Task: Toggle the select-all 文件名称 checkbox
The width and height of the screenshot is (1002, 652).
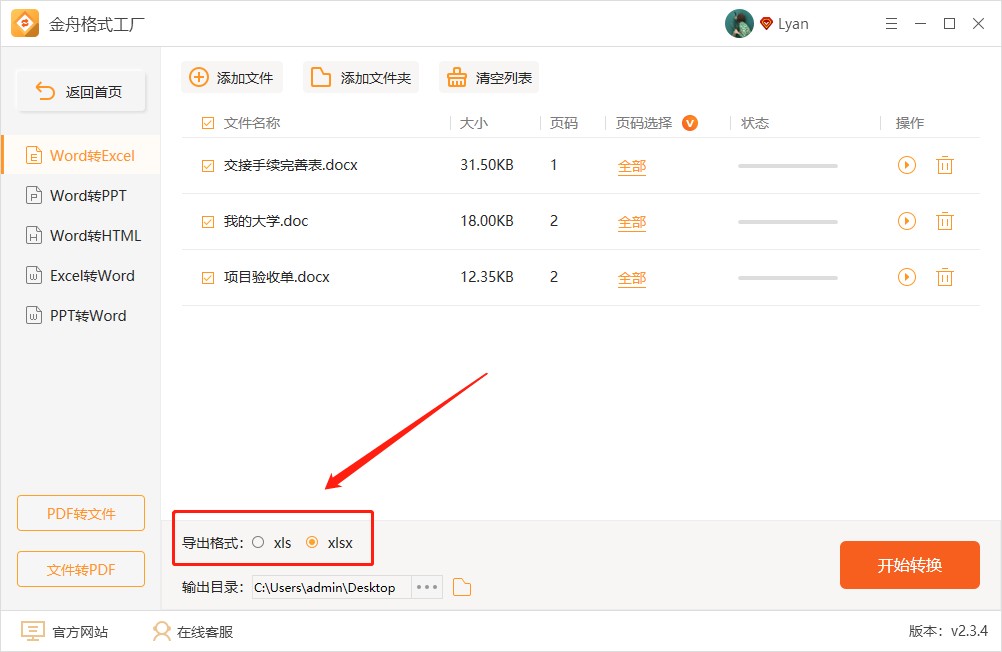Action: click(206, 123)
